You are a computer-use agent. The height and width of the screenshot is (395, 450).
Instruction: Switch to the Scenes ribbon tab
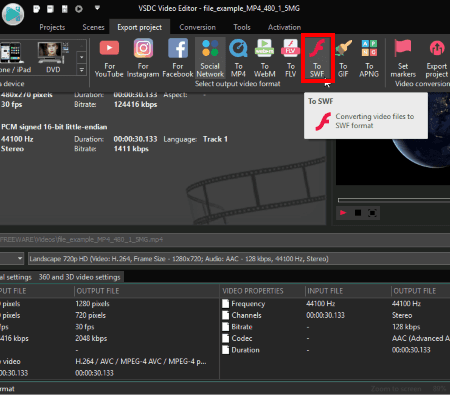(x=93, y=27)
